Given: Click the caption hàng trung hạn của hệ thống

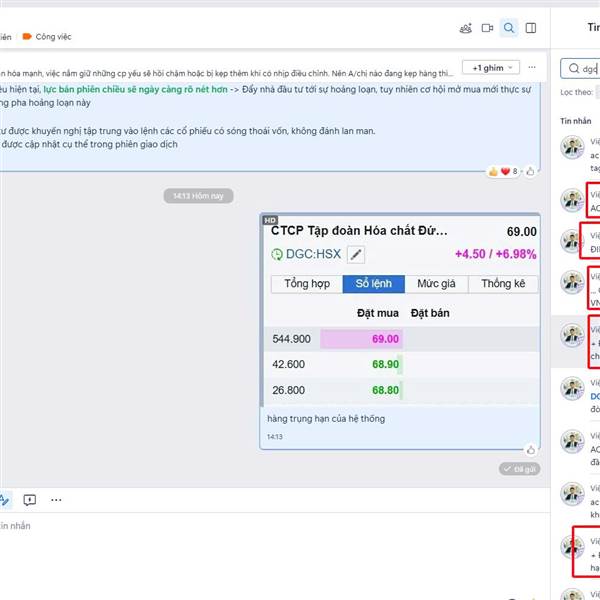Looking at the screenshot, I should tap(326, 419).
